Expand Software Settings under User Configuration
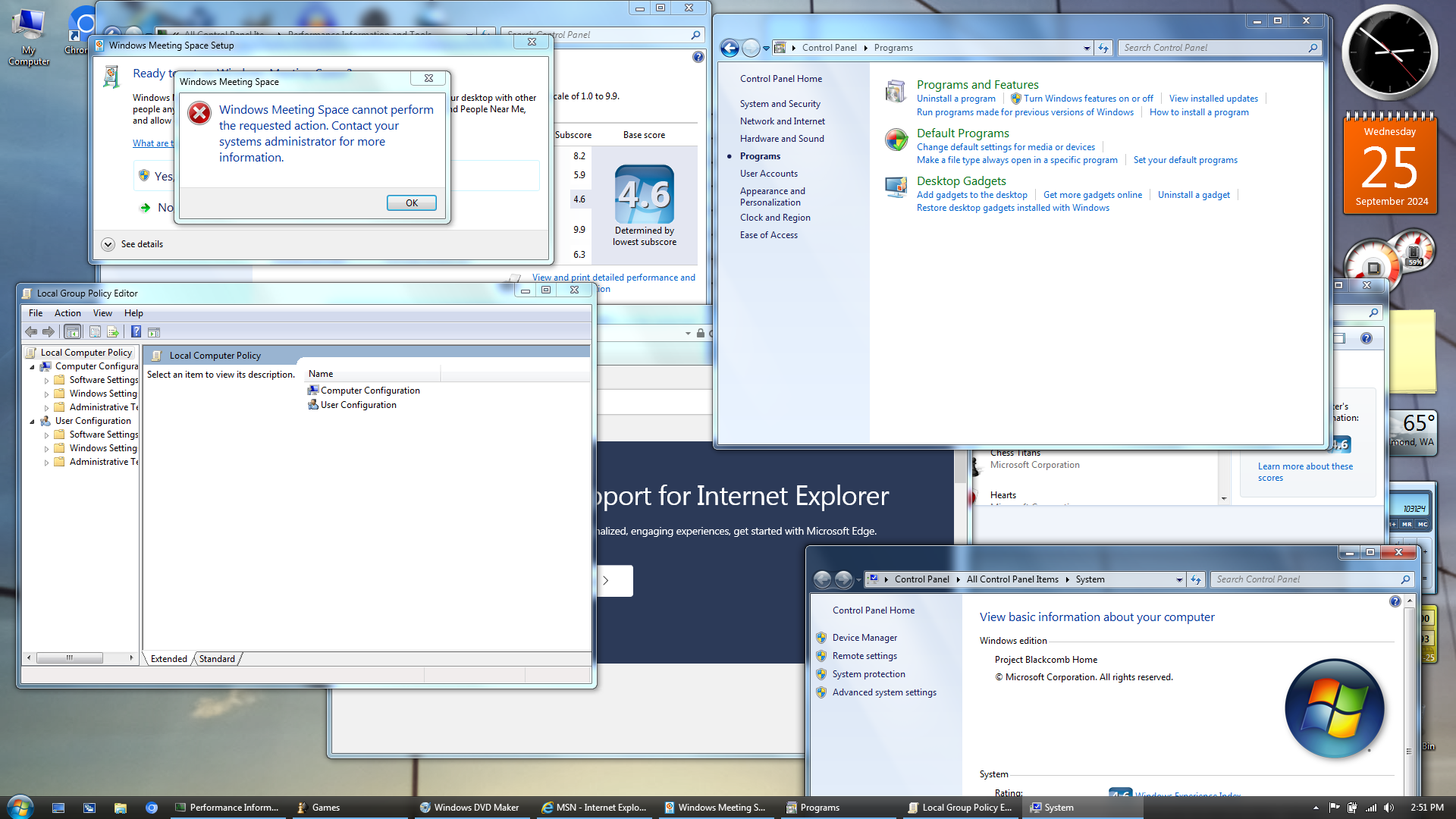 tap(46, 435)
